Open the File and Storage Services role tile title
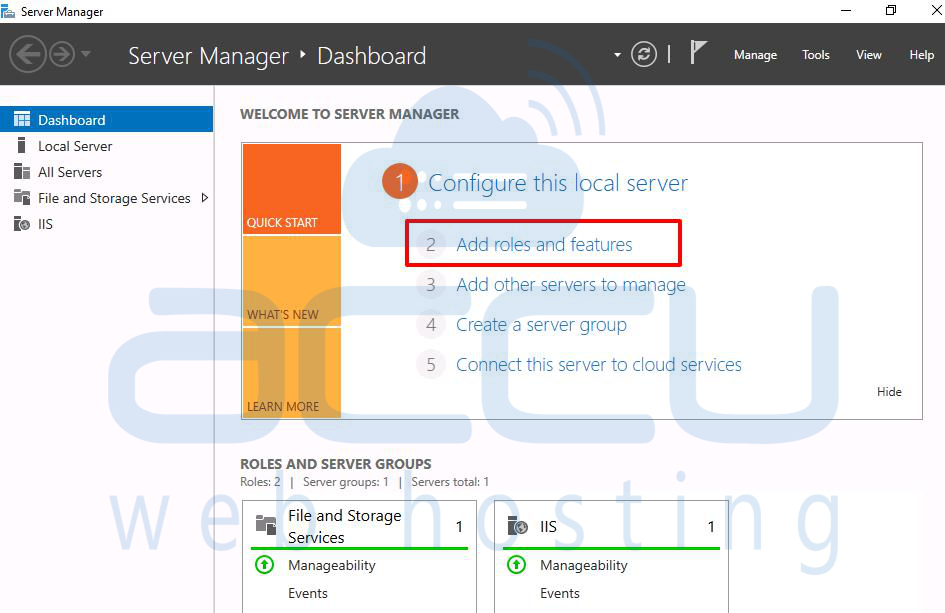 tap(345, 526)
